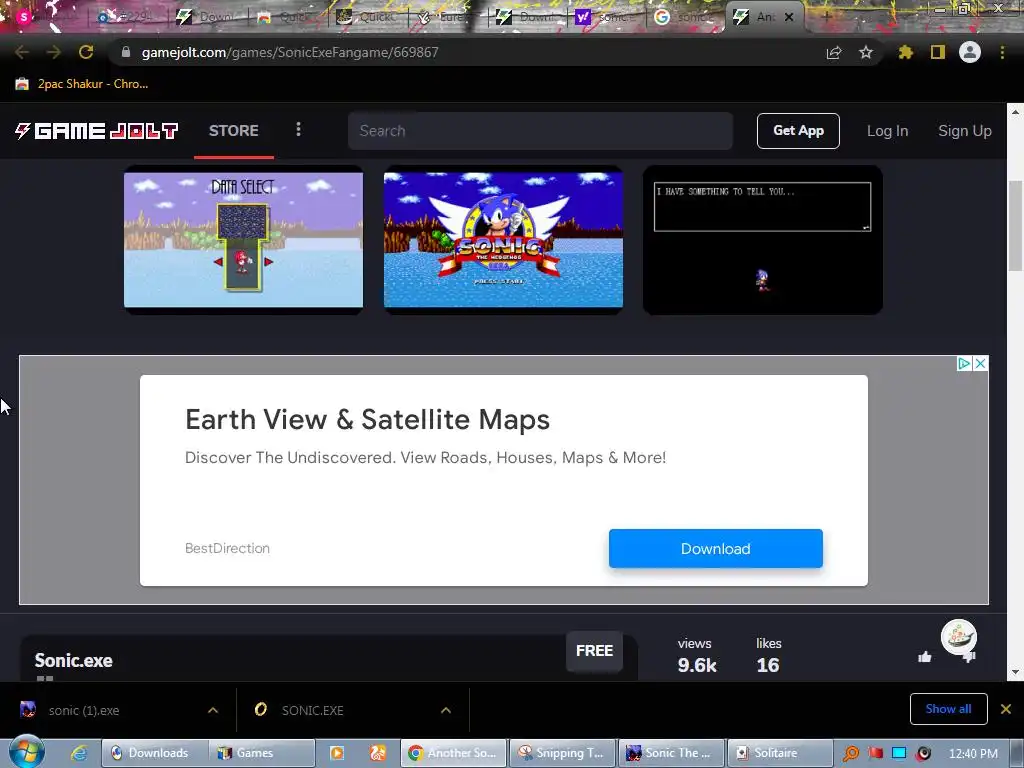
Task: Click the monitor icon in system tray
Action: pos(899,753)
